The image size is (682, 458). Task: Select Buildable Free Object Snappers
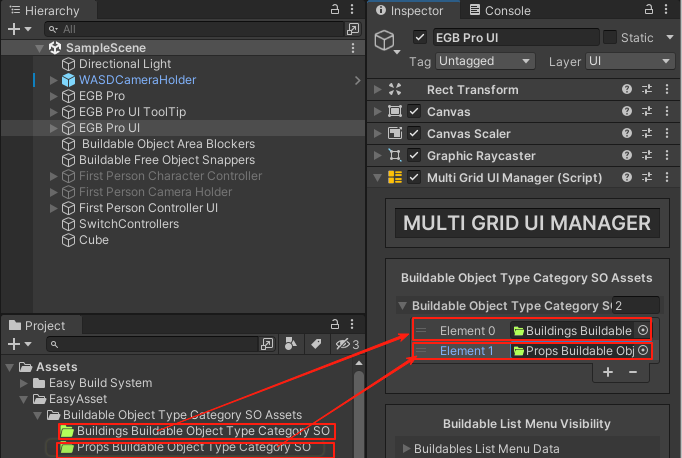tap(167, 160)
